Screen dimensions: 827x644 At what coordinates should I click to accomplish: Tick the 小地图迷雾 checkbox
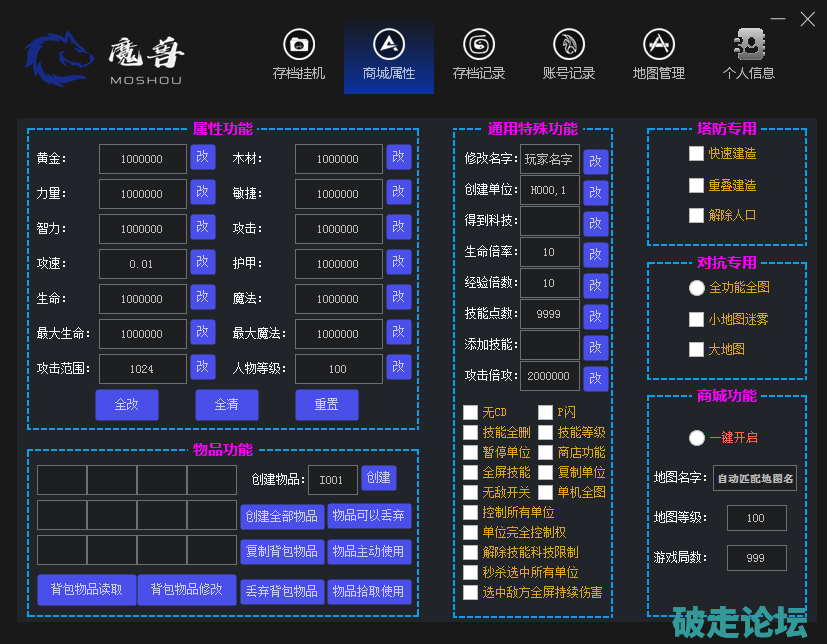coord(697,320)
